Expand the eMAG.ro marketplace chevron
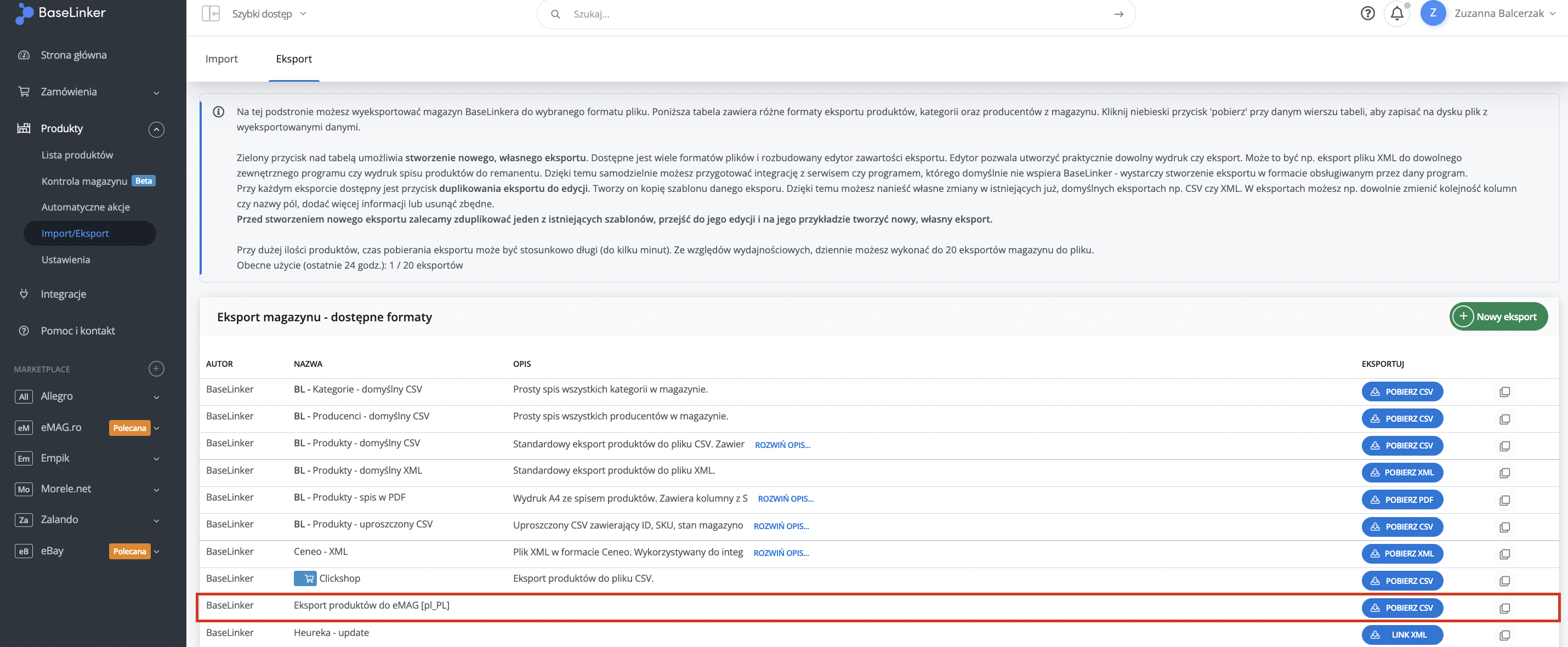This screenshot has height=647, width=1568. pos(156,428)
